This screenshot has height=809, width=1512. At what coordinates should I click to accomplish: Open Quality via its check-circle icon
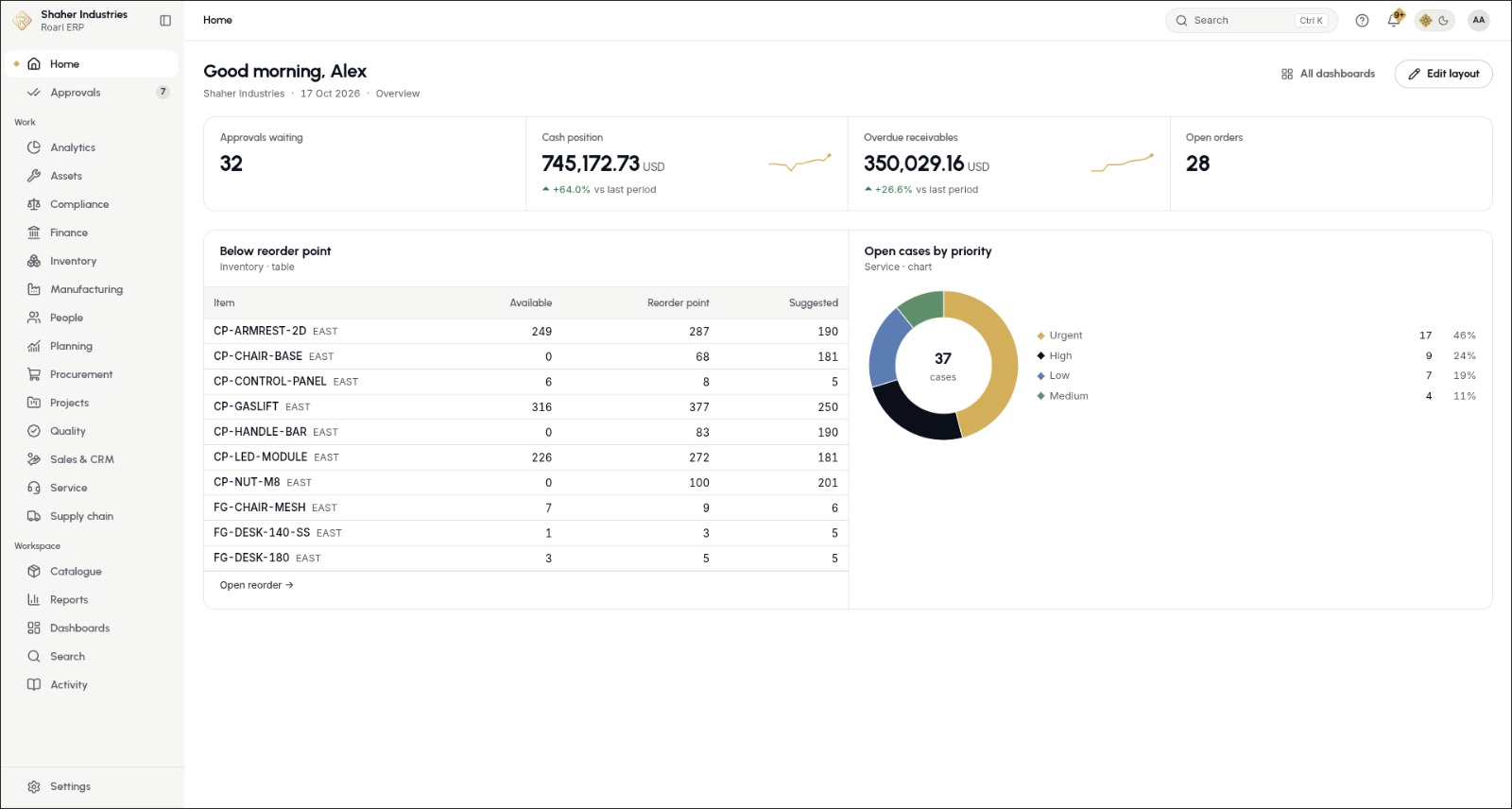(x=34, y=431)
